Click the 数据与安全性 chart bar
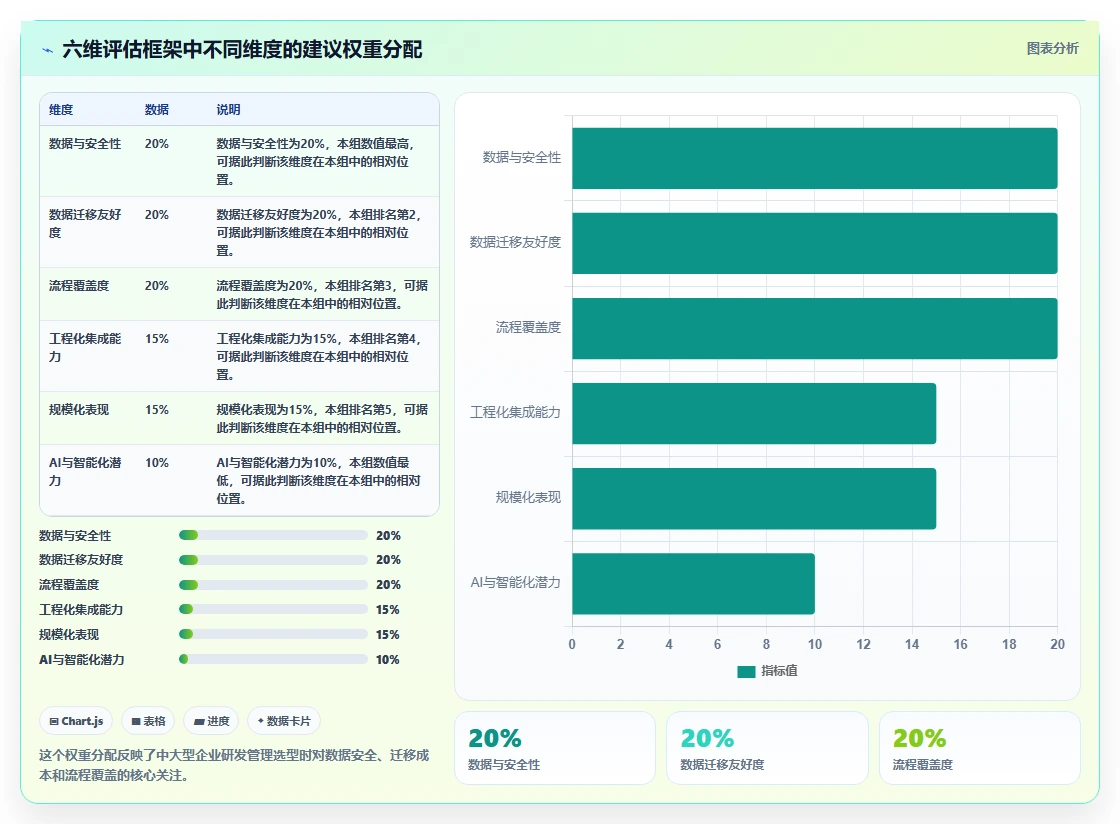 point(814,159)
